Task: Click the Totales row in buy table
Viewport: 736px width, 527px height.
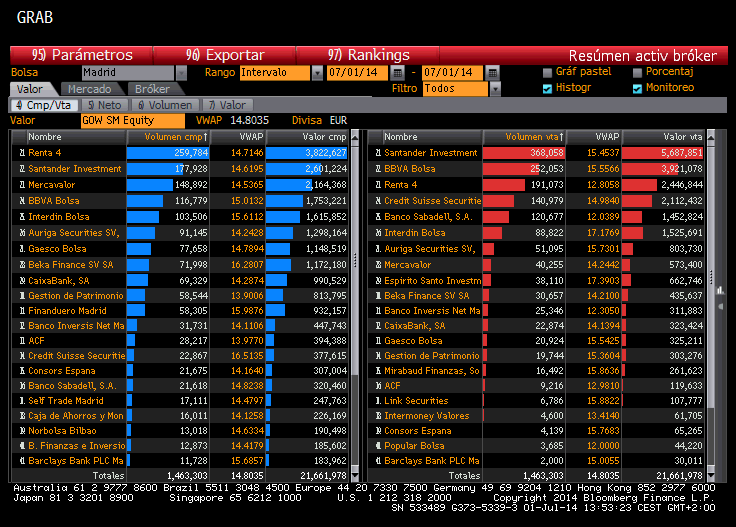Action: (180, 476)
